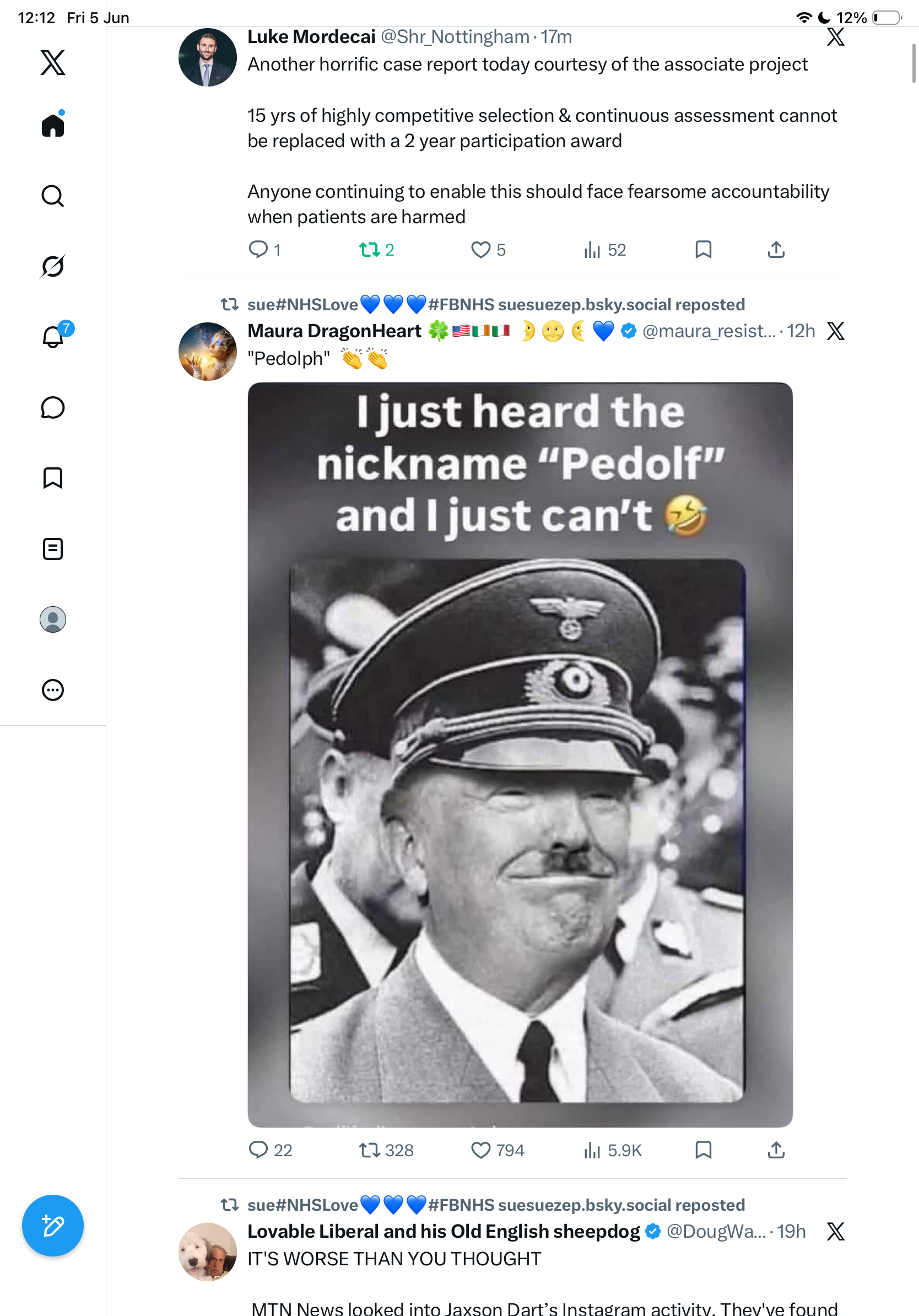Compose a new post button
This screenshot has height=1316, width=919.
[53, 1226]
